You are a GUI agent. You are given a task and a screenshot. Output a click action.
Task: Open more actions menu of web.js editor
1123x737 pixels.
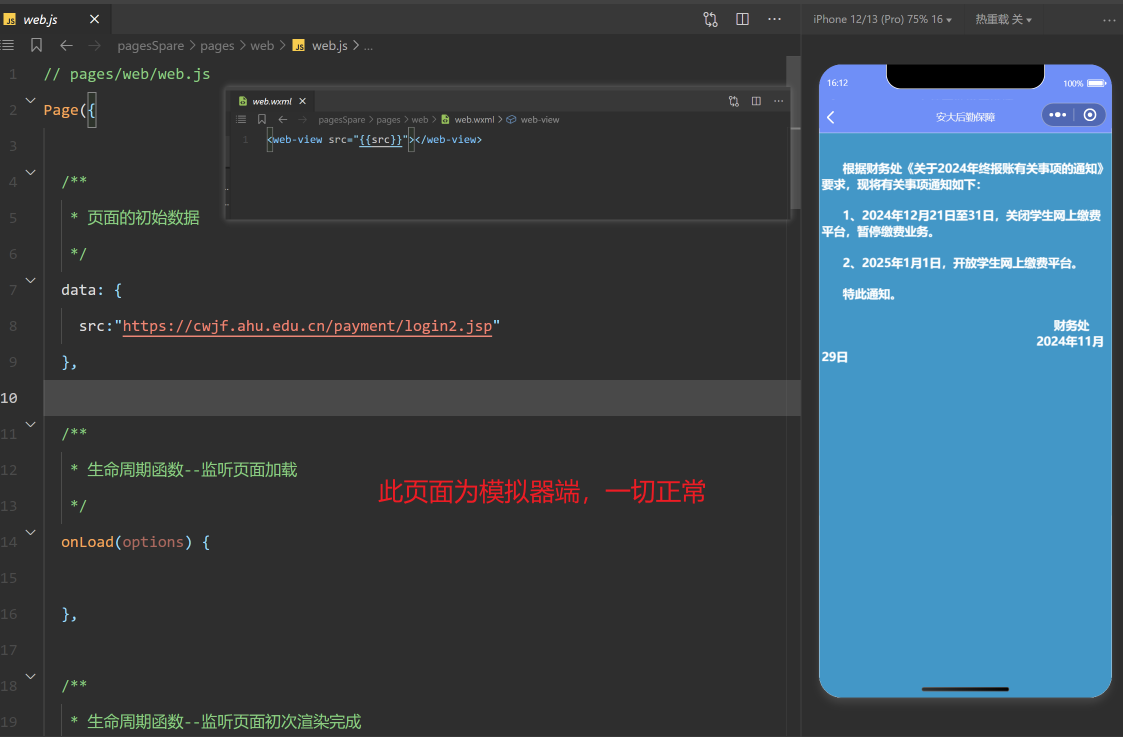(774, 19)
